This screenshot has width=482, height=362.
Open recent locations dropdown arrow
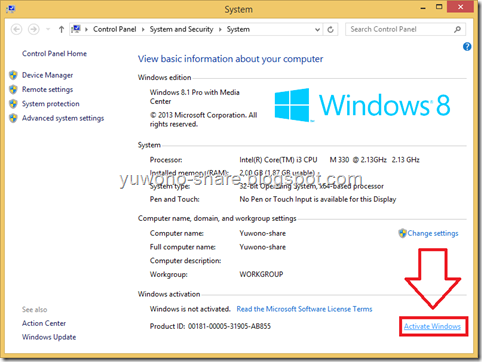click(x=48, y=29)
